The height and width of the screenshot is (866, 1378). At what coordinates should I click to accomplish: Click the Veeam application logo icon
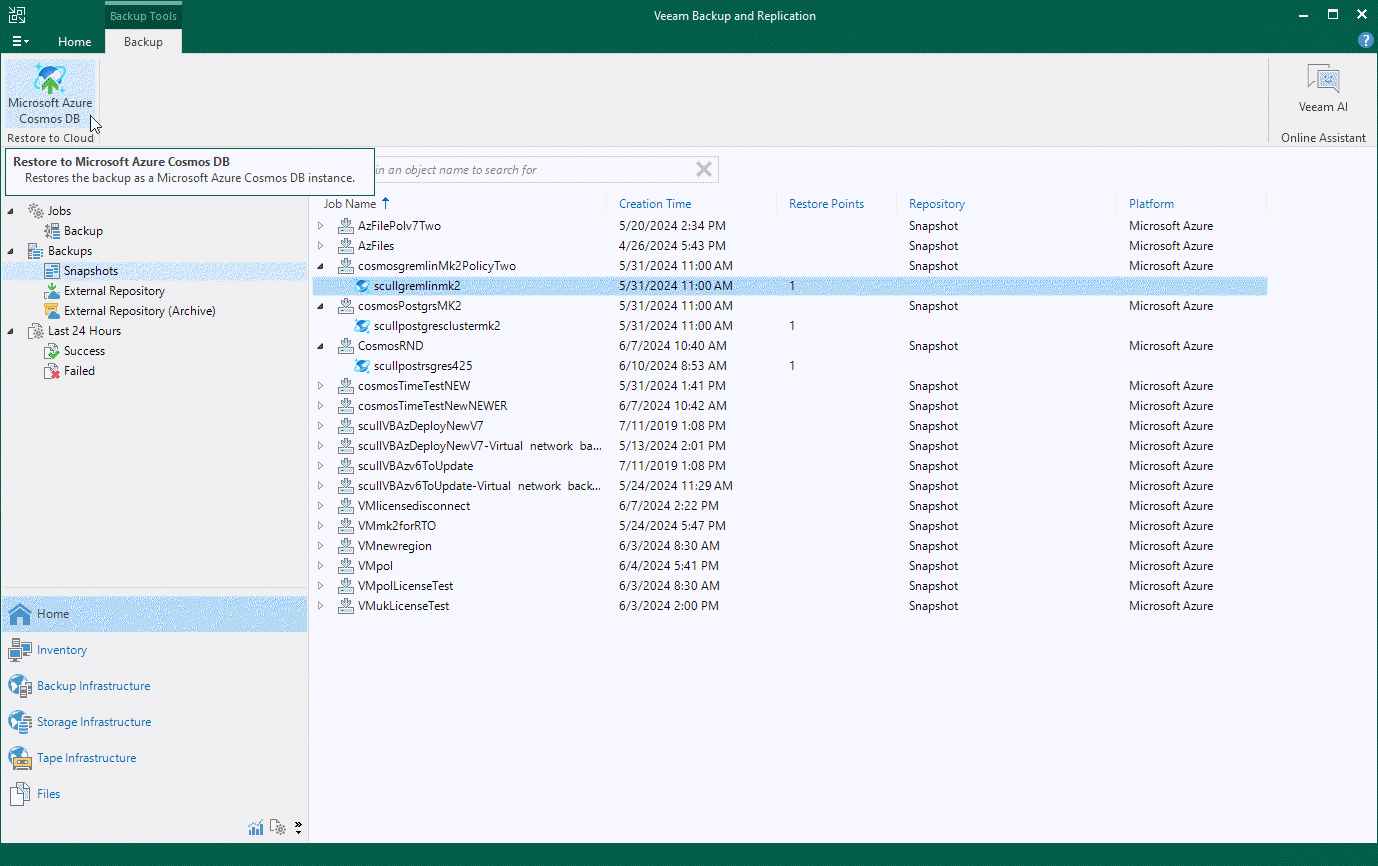pos(17,15)
